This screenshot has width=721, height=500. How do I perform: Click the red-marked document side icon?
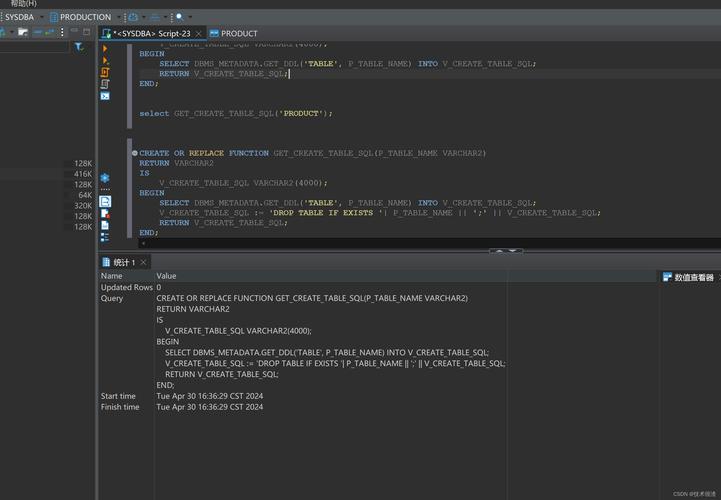point(105,213)
